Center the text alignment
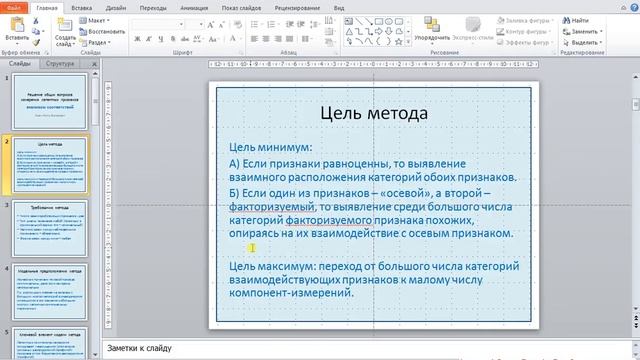This screenshot has height=360, width=640. (x=266, y=39)
